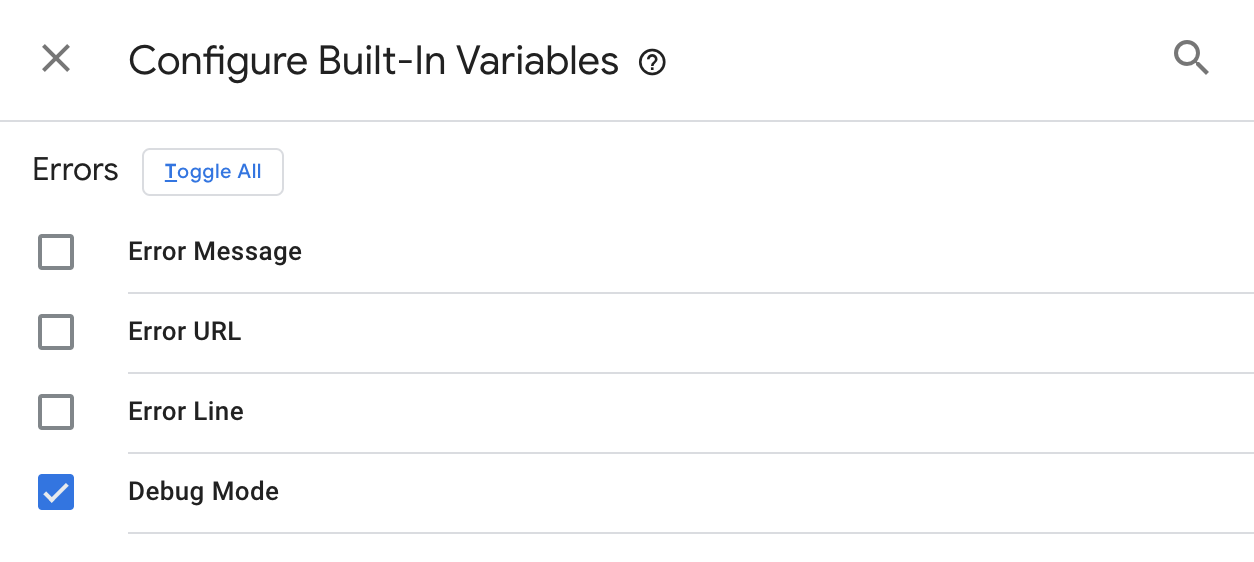Click the divider line below Error URL

pyautogui.click(x=690, y=373)
